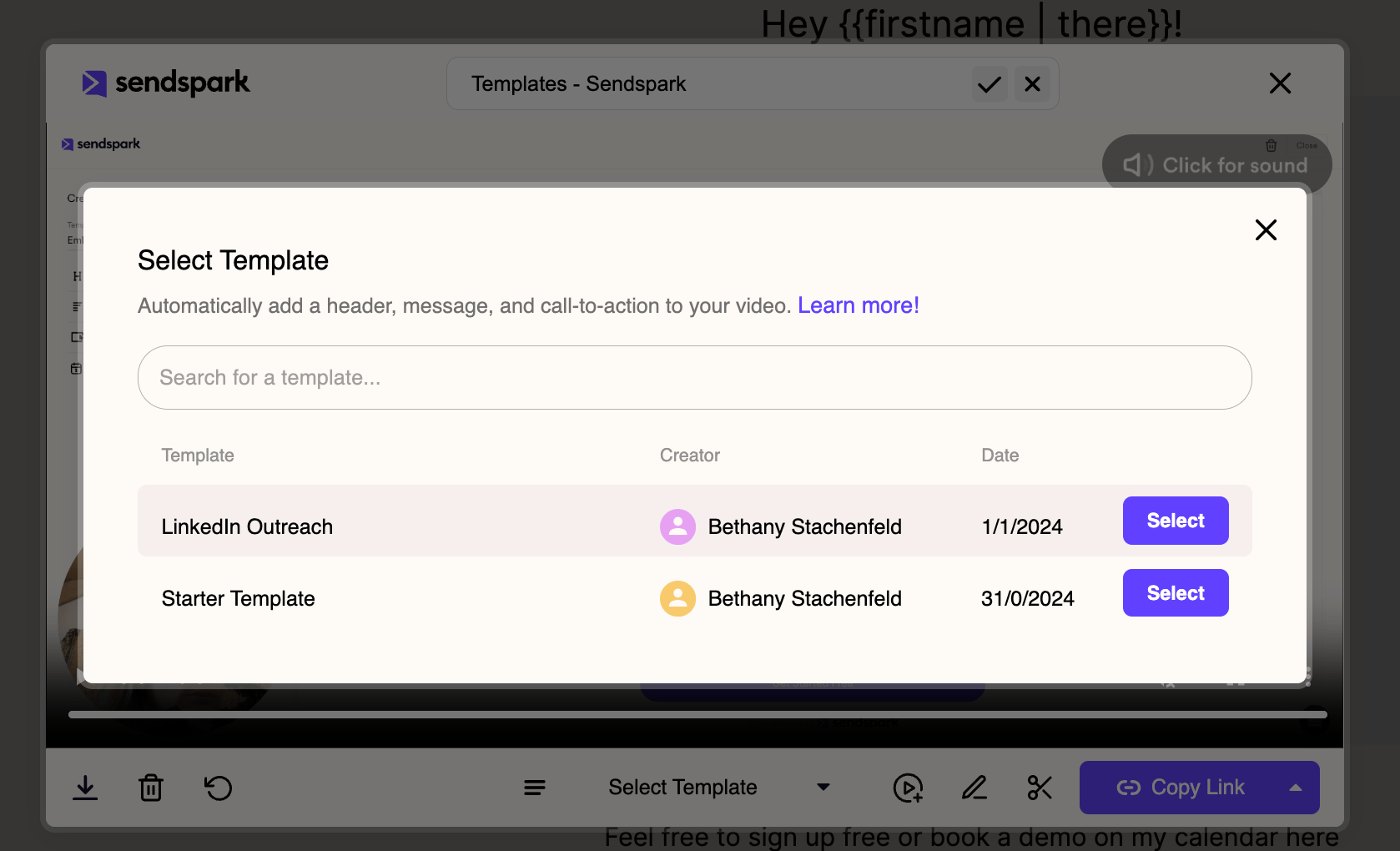
Task: Click the Select Template label in toolbar
Action: pyautogui.click(x=682, y=788)
